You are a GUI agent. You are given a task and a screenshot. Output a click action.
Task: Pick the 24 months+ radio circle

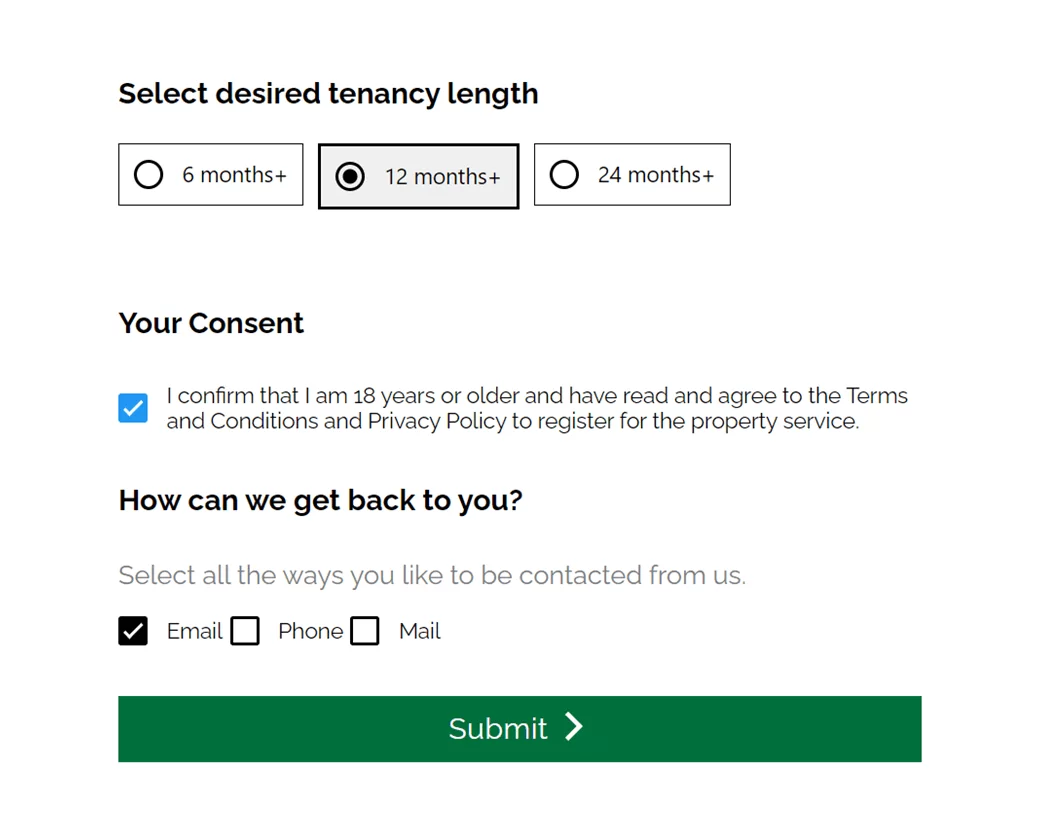564,175
